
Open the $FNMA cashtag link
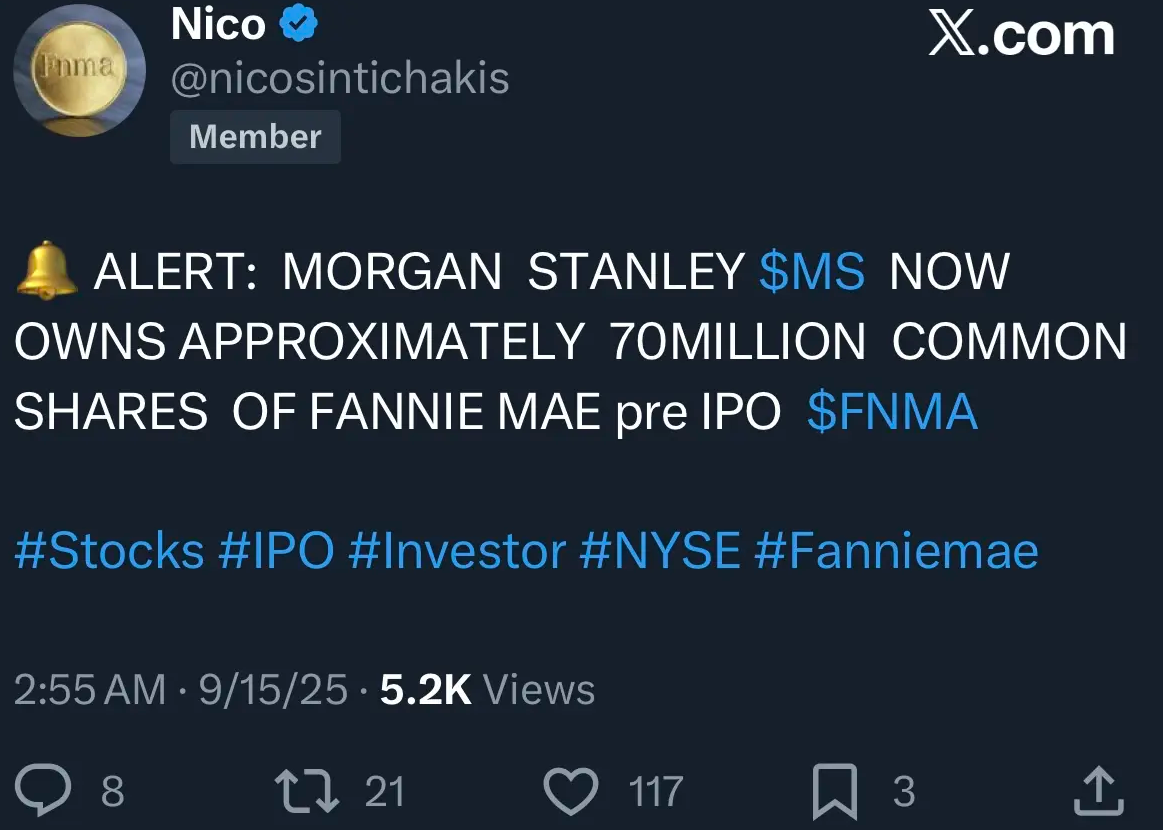pyautogui.click(x=892, y=412)
